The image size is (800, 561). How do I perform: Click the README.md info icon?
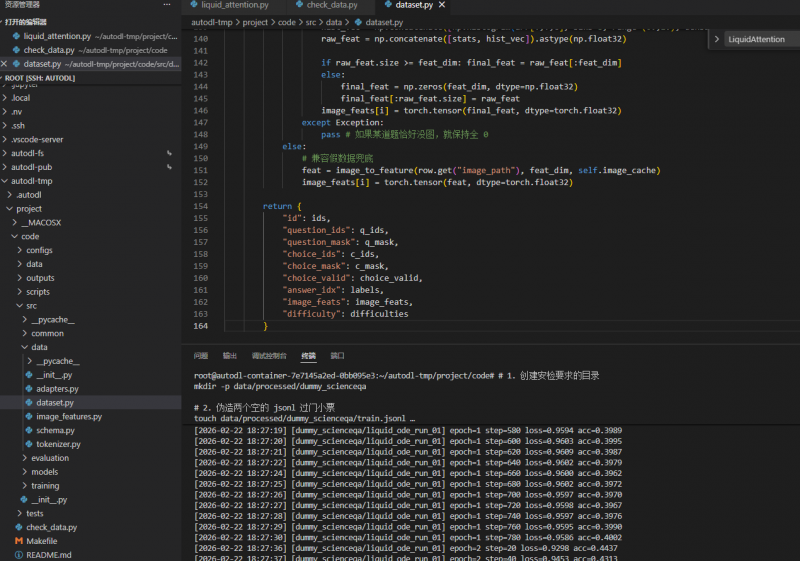coord(17,554)
